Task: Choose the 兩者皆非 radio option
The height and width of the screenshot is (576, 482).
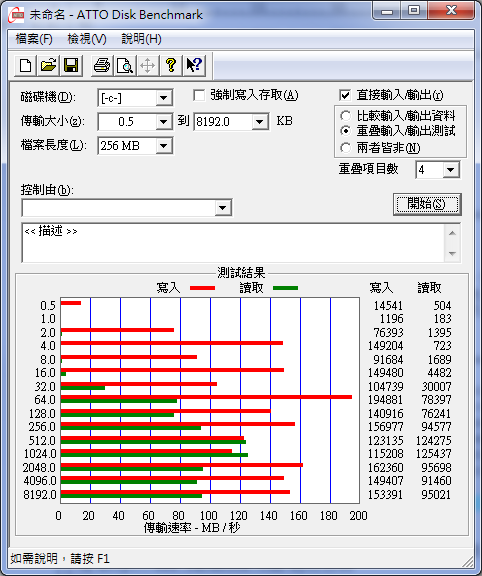Action: point(345,148)
